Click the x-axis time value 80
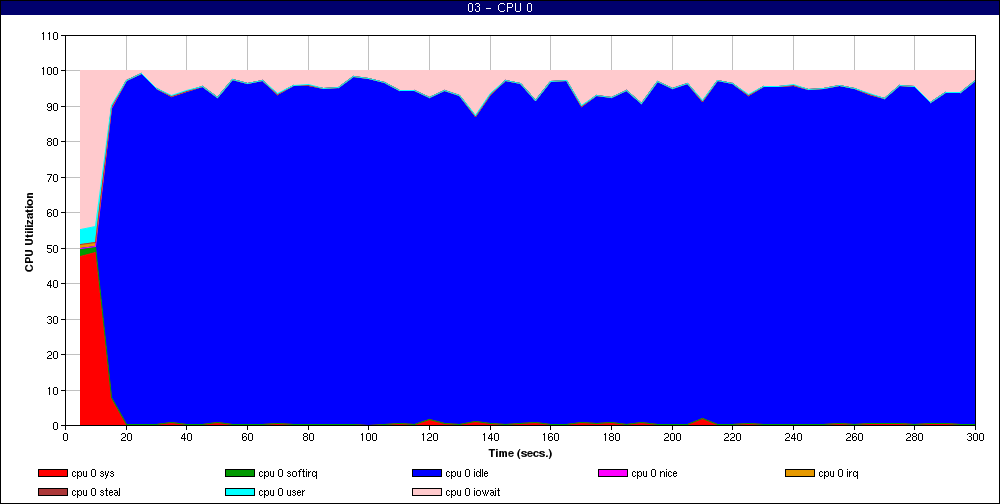Viewport: 1000px width, 504px height. point(308,437)
